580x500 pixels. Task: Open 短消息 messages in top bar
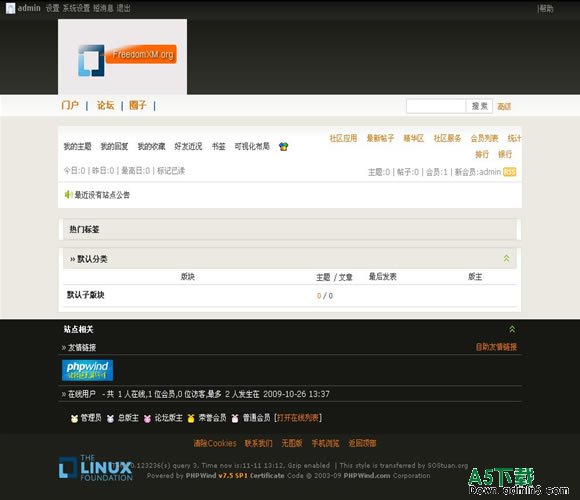103,8
